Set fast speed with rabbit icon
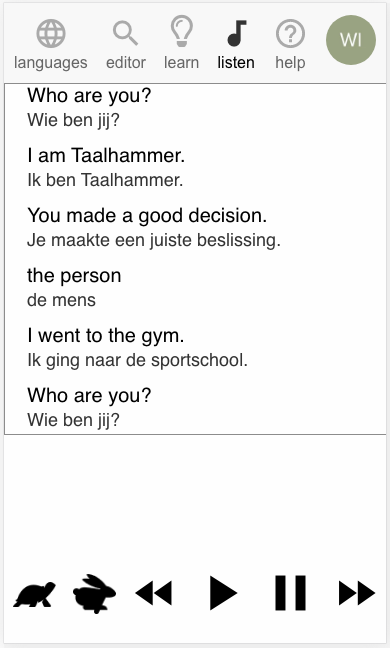Screen dimensions: 390x648 (x=94, y=593)
